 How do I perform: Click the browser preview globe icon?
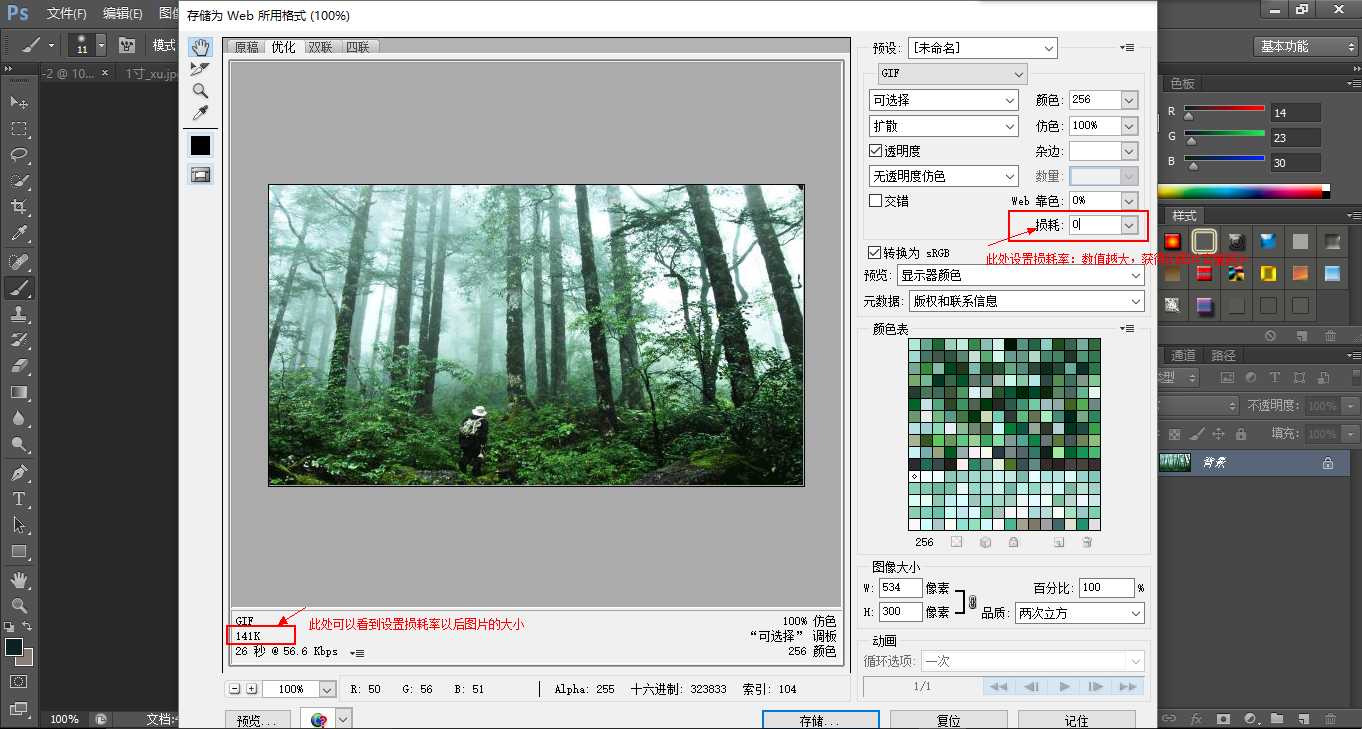[319, 719]
